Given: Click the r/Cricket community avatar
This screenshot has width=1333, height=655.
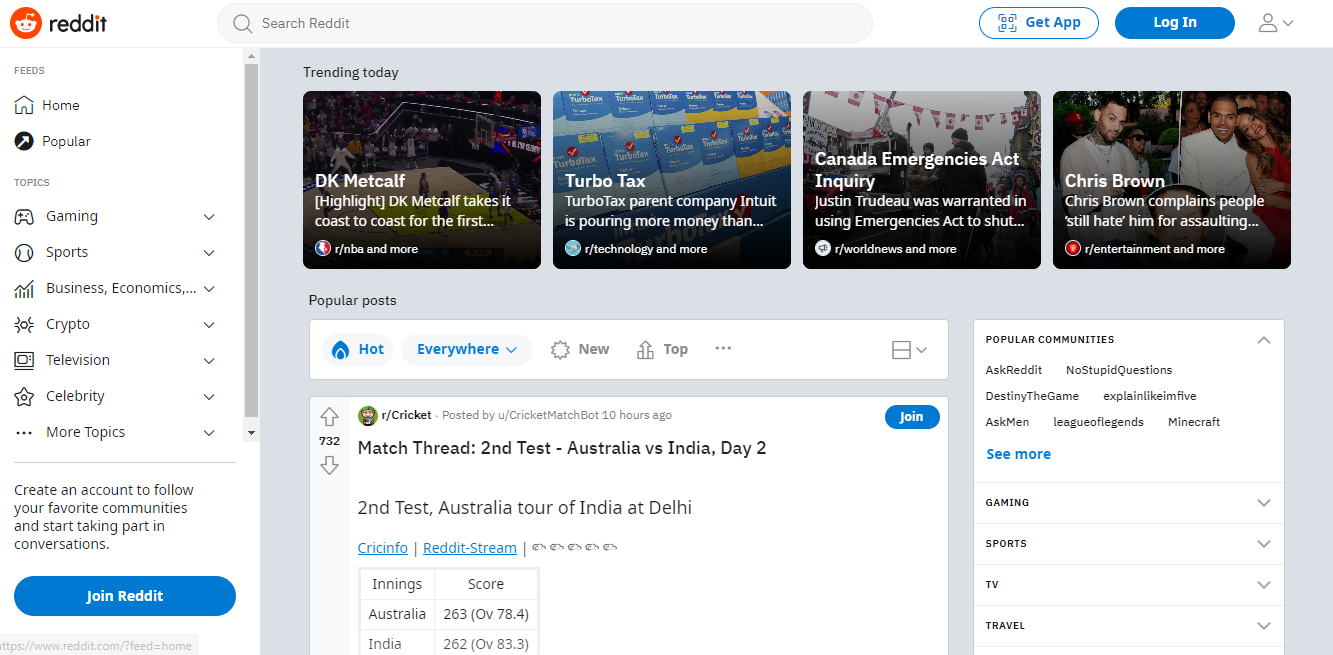Looking at the screenshot, I should coord(367,416).
